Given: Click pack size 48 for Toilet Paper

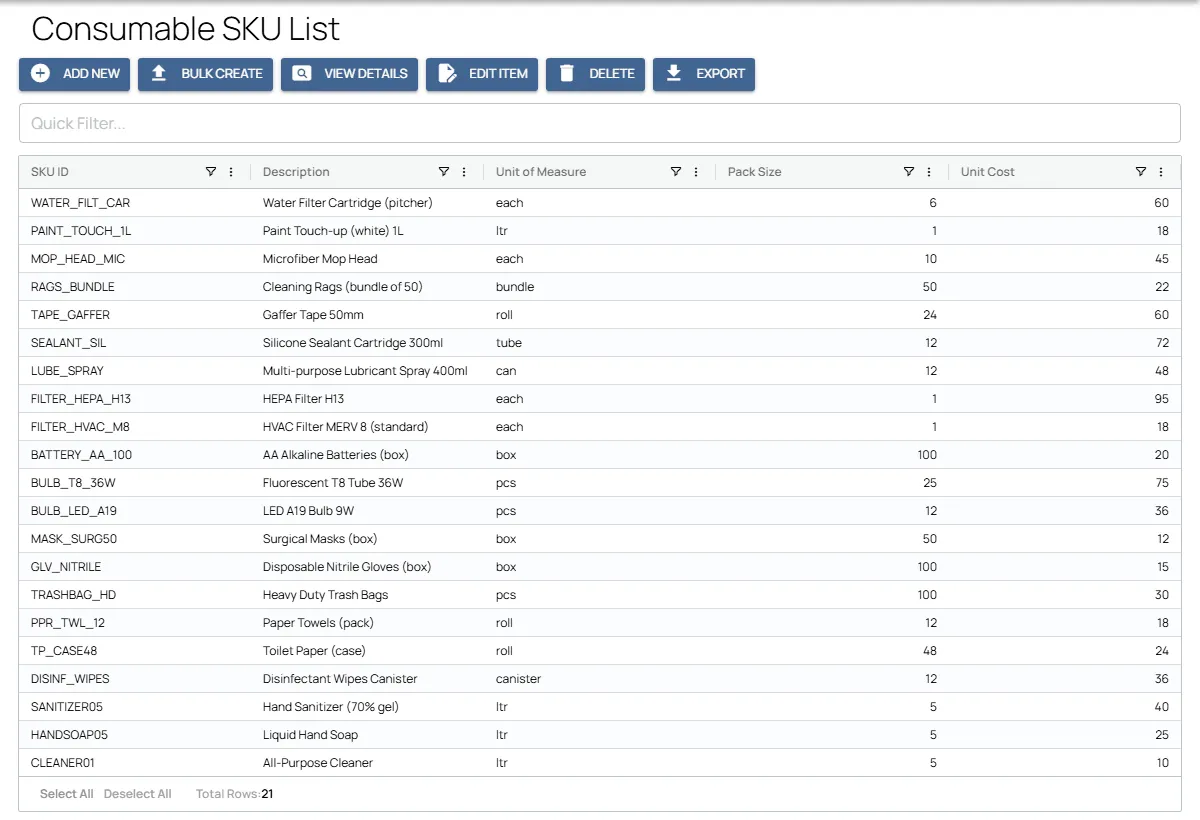Looking at the screenshot, I should tap(832, 651).
